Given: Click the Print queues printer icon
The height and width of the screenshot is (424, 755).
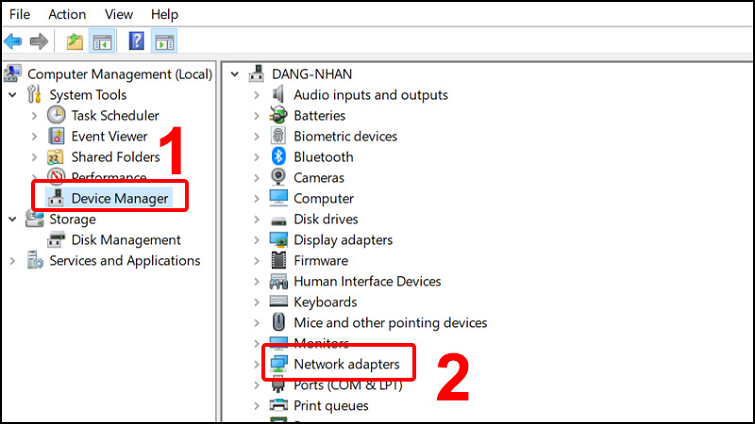Looking at the screenshot, I should click(279, 406).
